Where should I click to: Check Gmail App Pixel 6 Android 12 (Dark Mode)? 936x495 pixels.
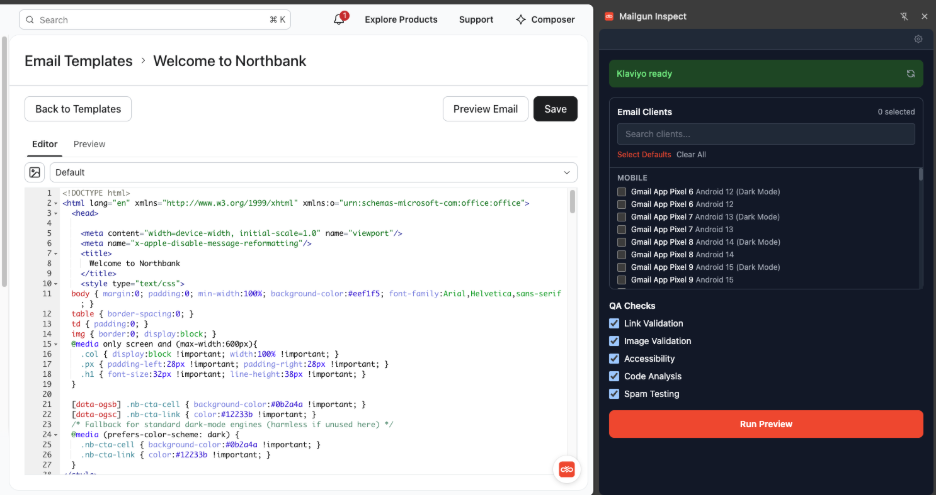coord(621,192)
